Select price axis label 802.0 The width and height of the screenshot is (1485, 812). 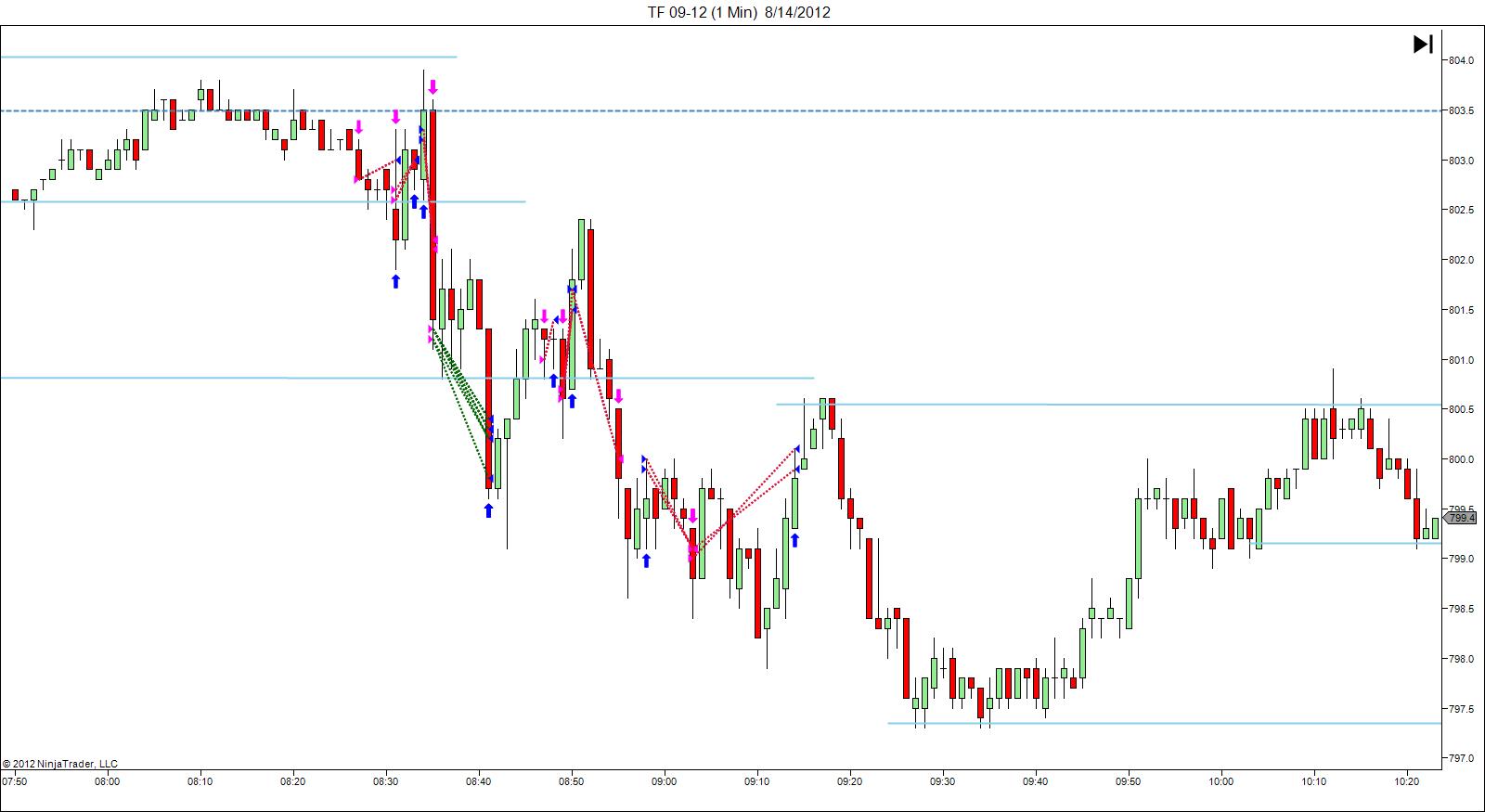(x=1461, y=261)
